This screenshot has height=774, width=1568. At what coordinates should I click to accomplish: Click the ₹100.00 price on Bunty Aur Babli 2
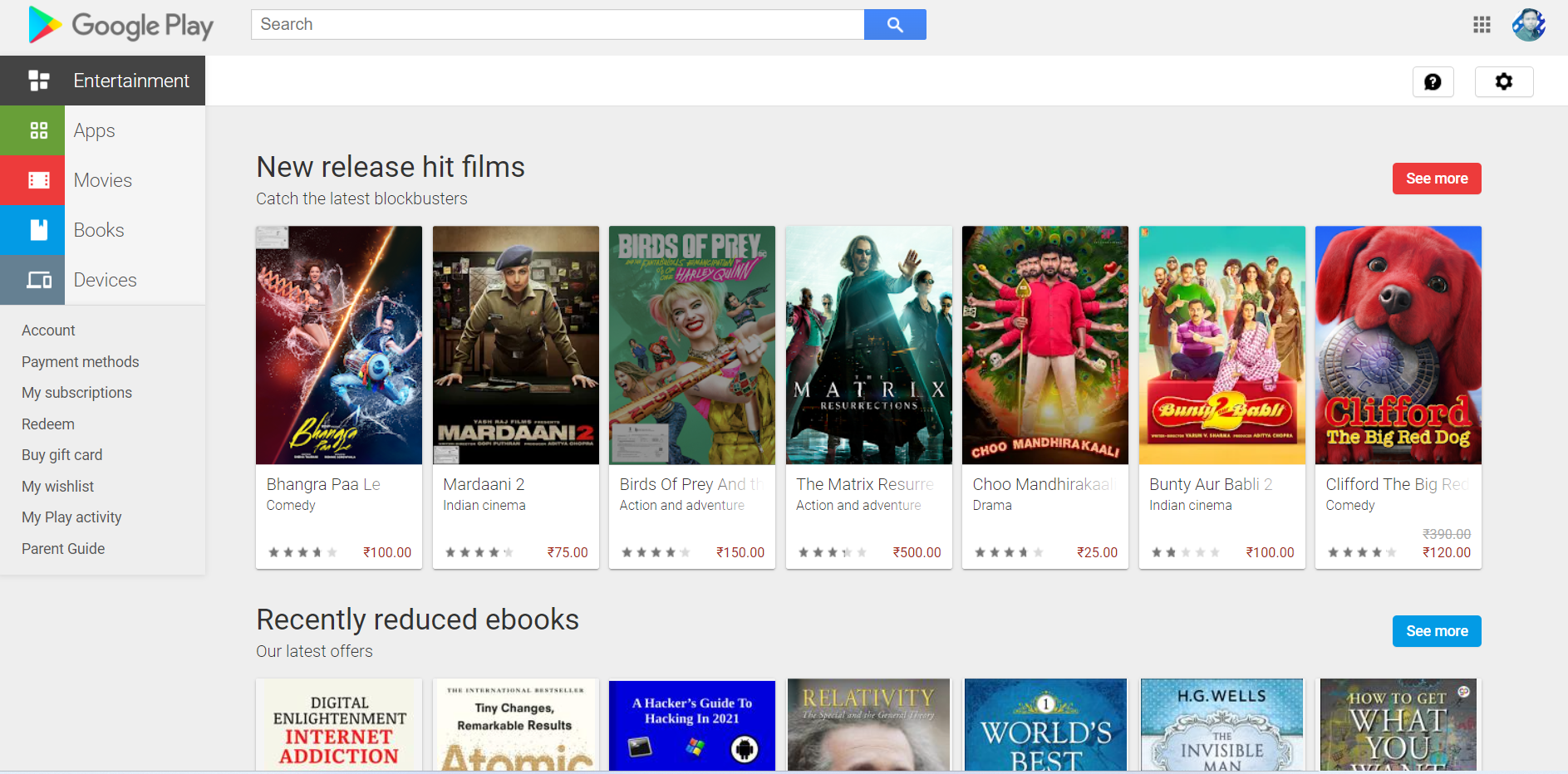tap(1270, 552)
